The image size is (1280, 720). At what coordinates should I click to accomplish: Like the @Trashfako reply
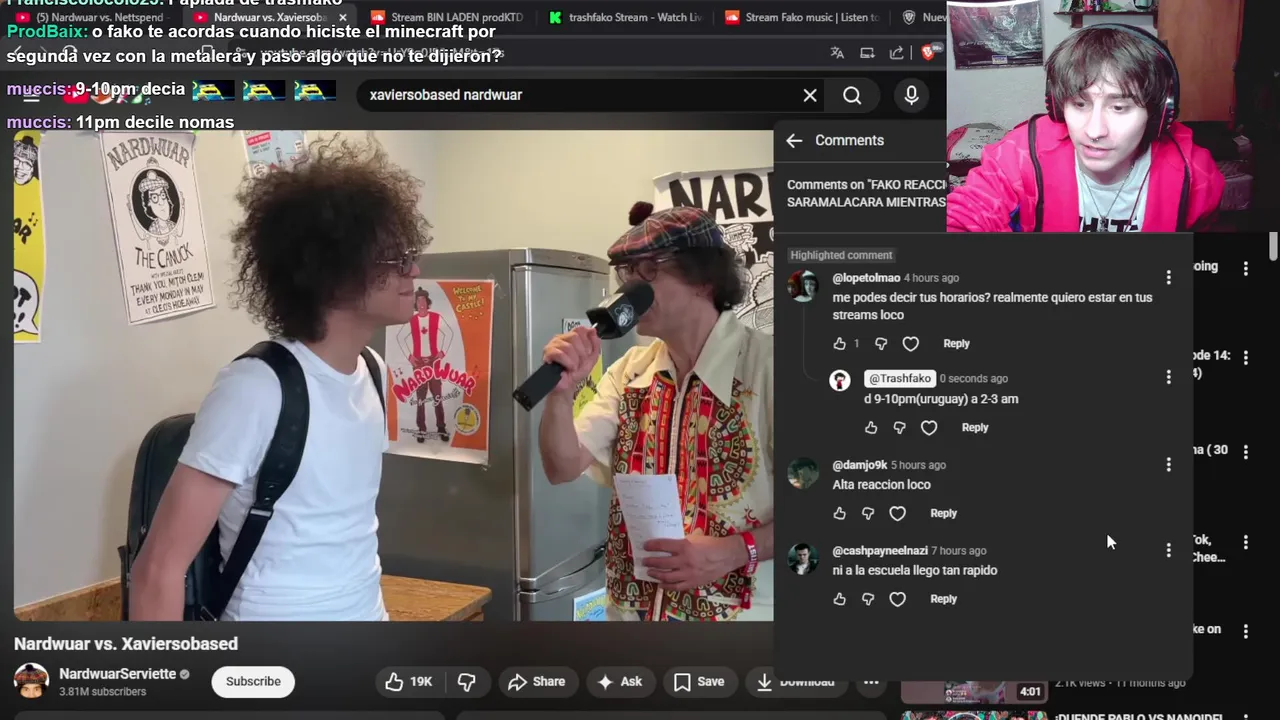click(x=871, y=428)
